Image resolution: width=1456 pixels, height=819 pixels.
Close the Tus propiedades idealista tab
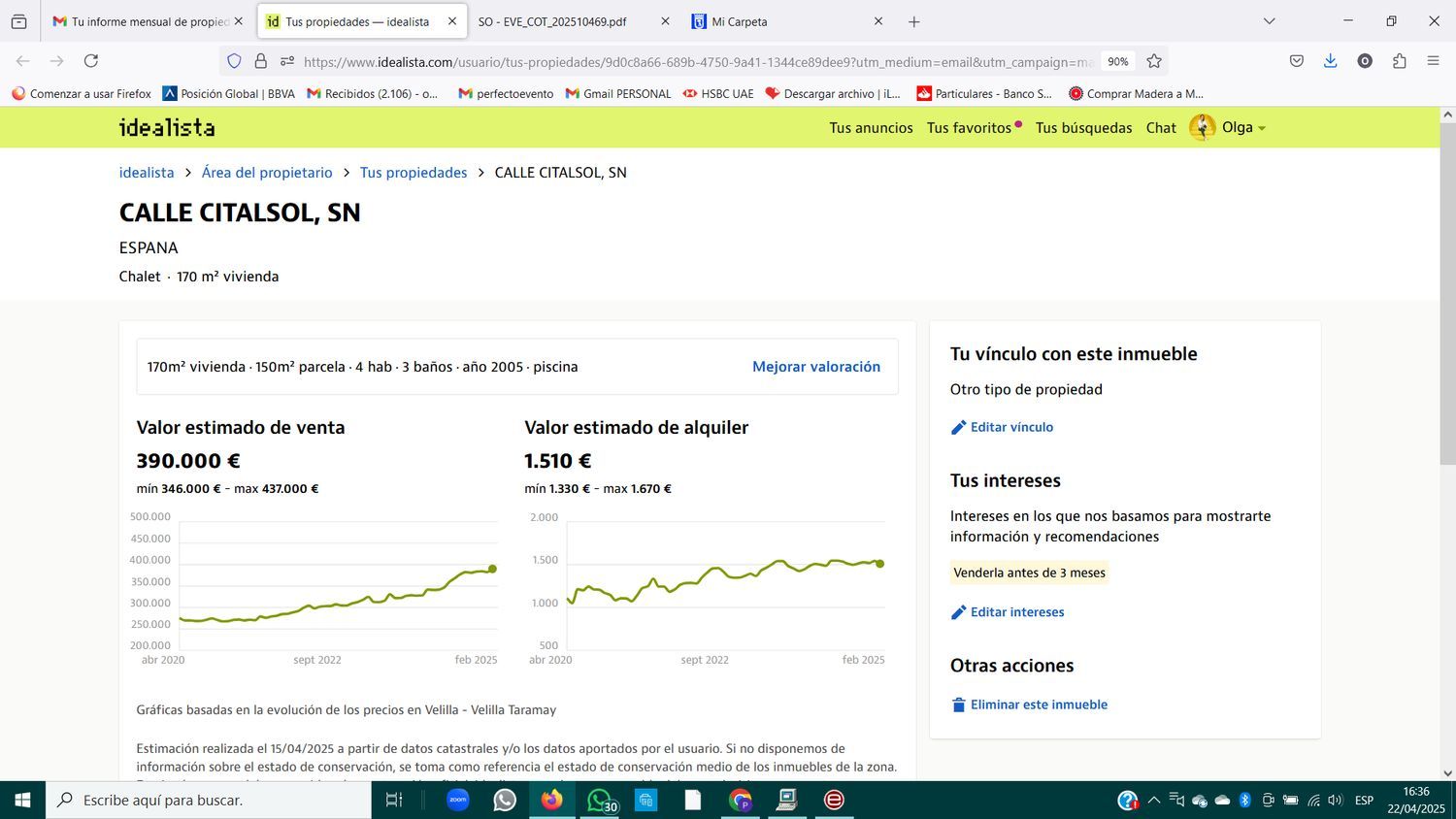tap(452, 21)
